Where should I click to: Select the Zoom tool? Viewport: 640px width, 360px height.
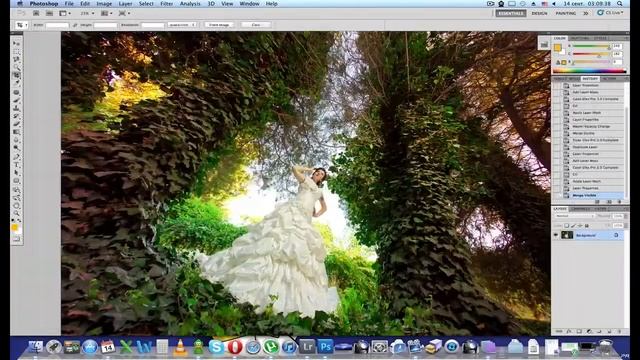16,213
